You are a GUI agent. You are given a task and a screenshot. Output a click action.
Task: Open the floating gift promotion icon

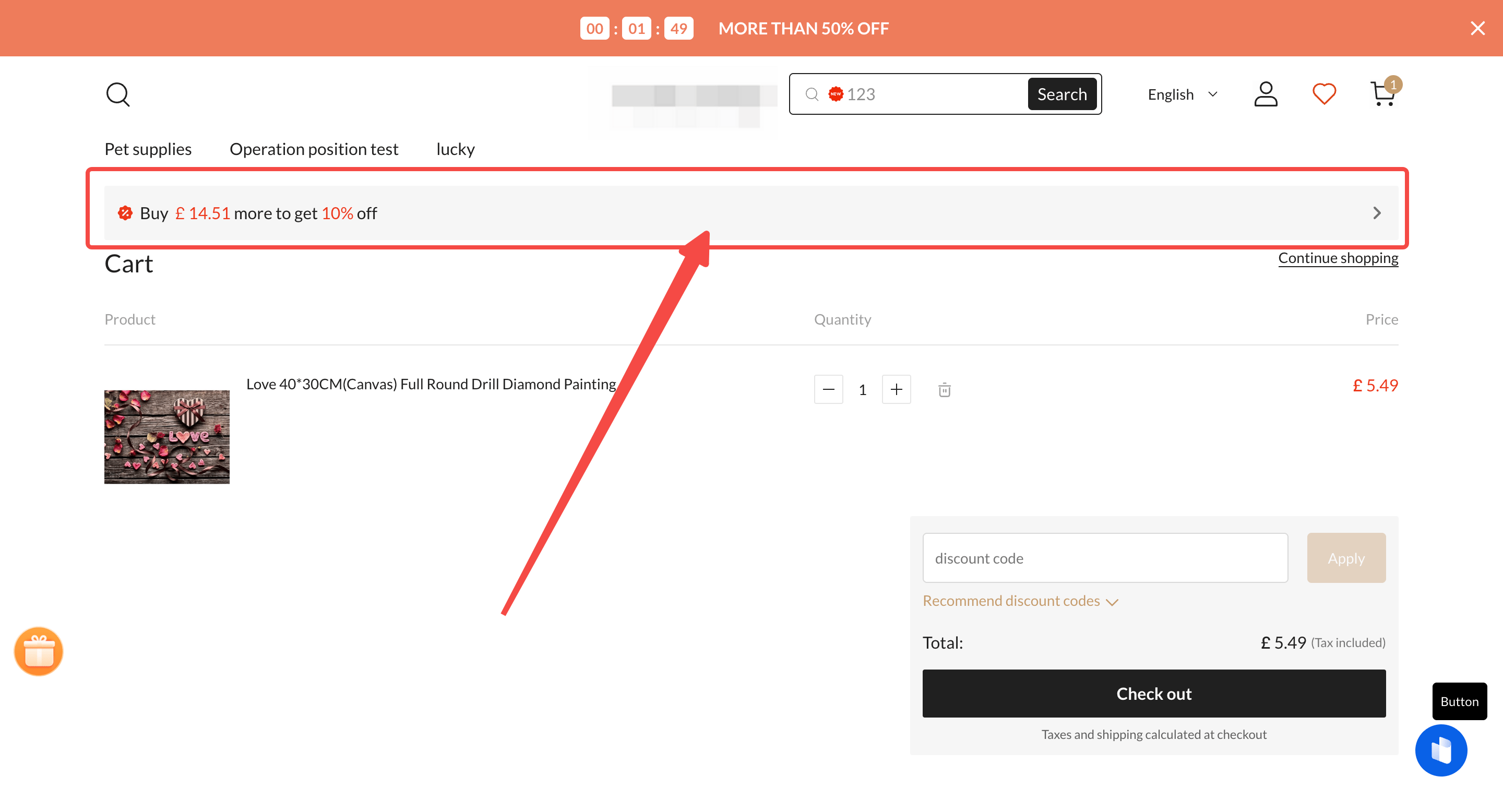(38, 652)
